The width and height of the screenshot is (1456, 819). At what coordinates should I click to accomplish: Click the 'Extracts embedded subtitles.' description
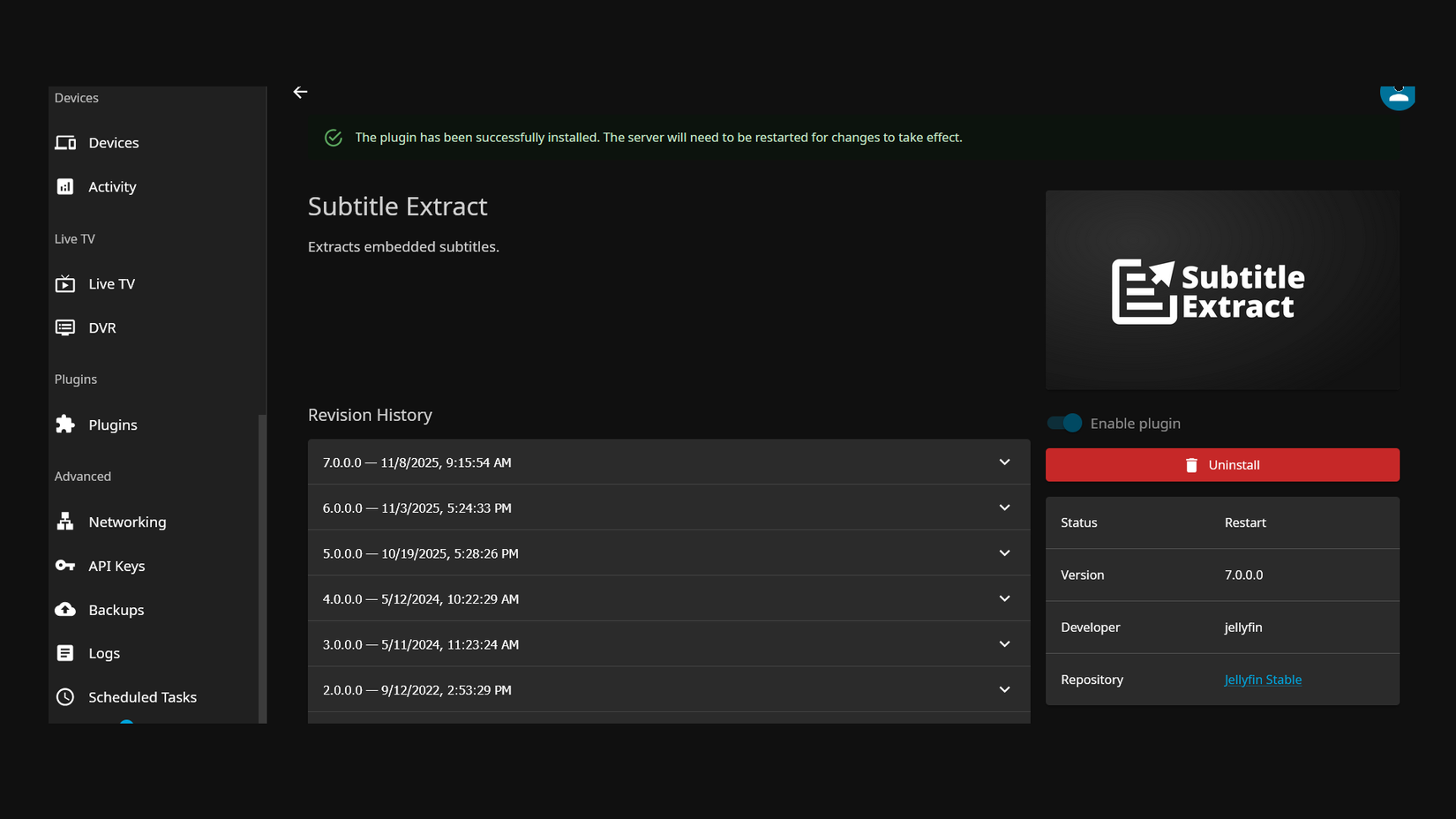pos(403,247)
